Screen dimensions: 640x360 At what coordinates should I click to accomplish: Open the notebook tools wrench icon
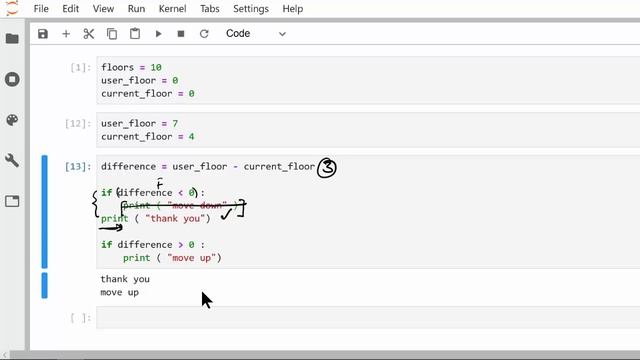pyautogui.click(x=12, y=160)
